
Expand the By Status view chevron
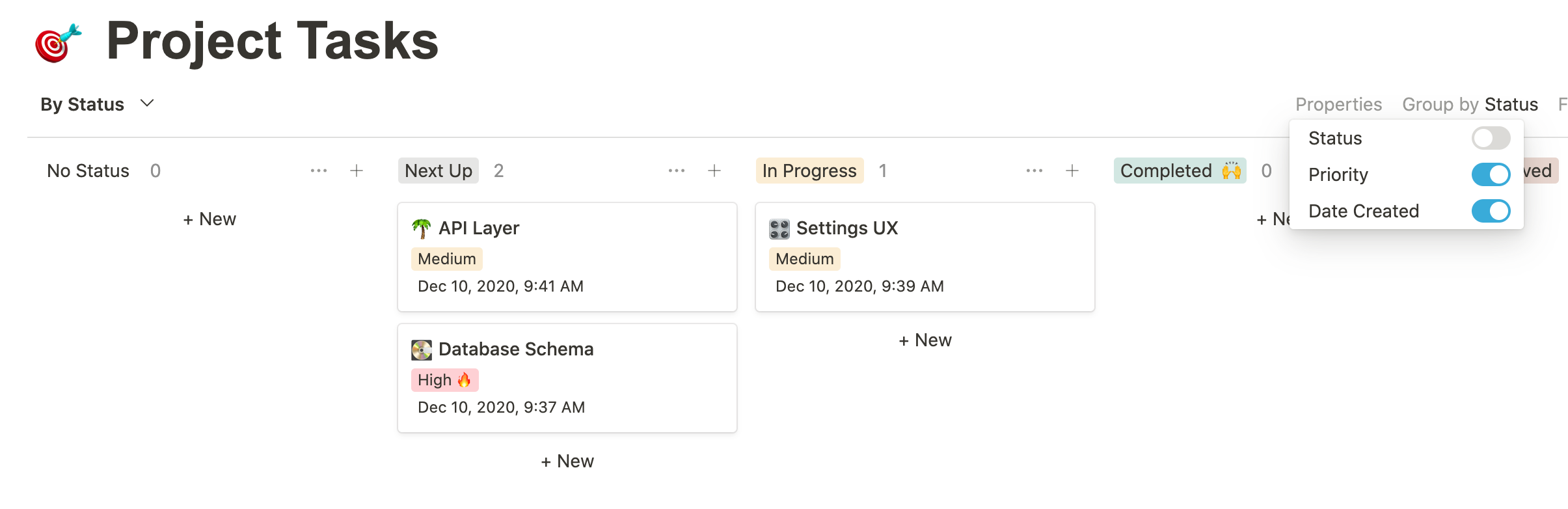(x=148, y=103)
